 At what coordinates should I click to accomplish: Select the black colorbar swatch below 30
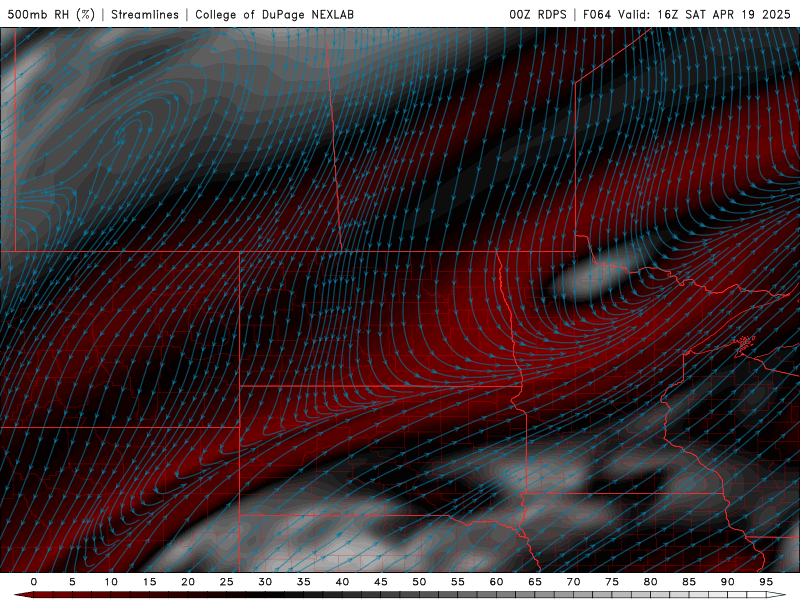pyautogui.click(x=274, y=595)
